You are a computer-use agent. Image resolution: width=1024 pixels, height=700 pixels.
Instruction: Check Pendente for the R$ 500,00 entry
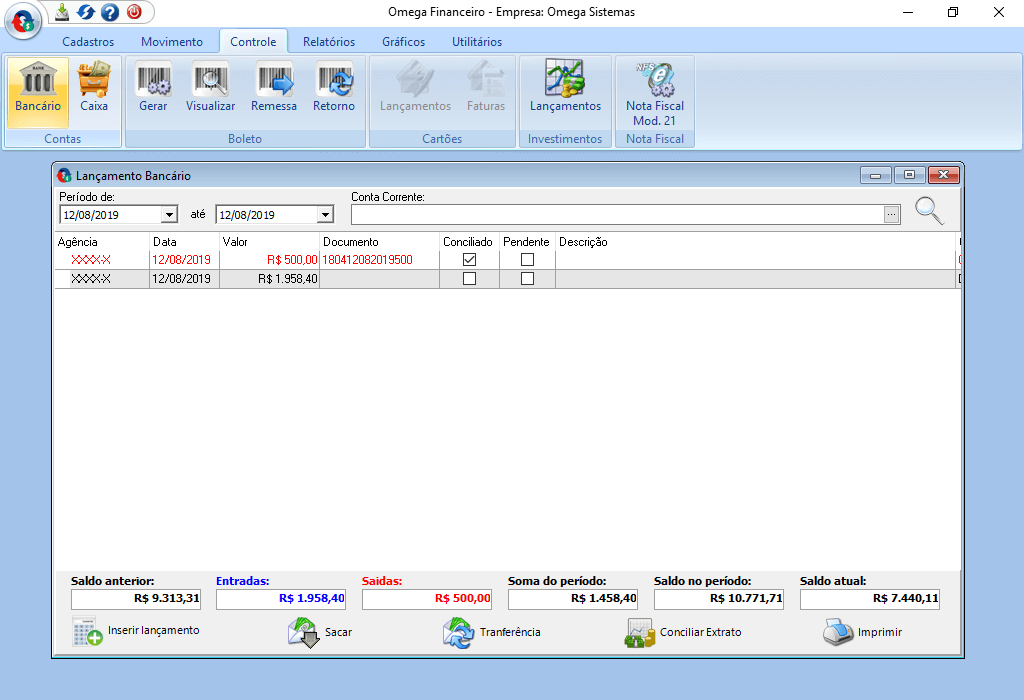pos(527,260)
